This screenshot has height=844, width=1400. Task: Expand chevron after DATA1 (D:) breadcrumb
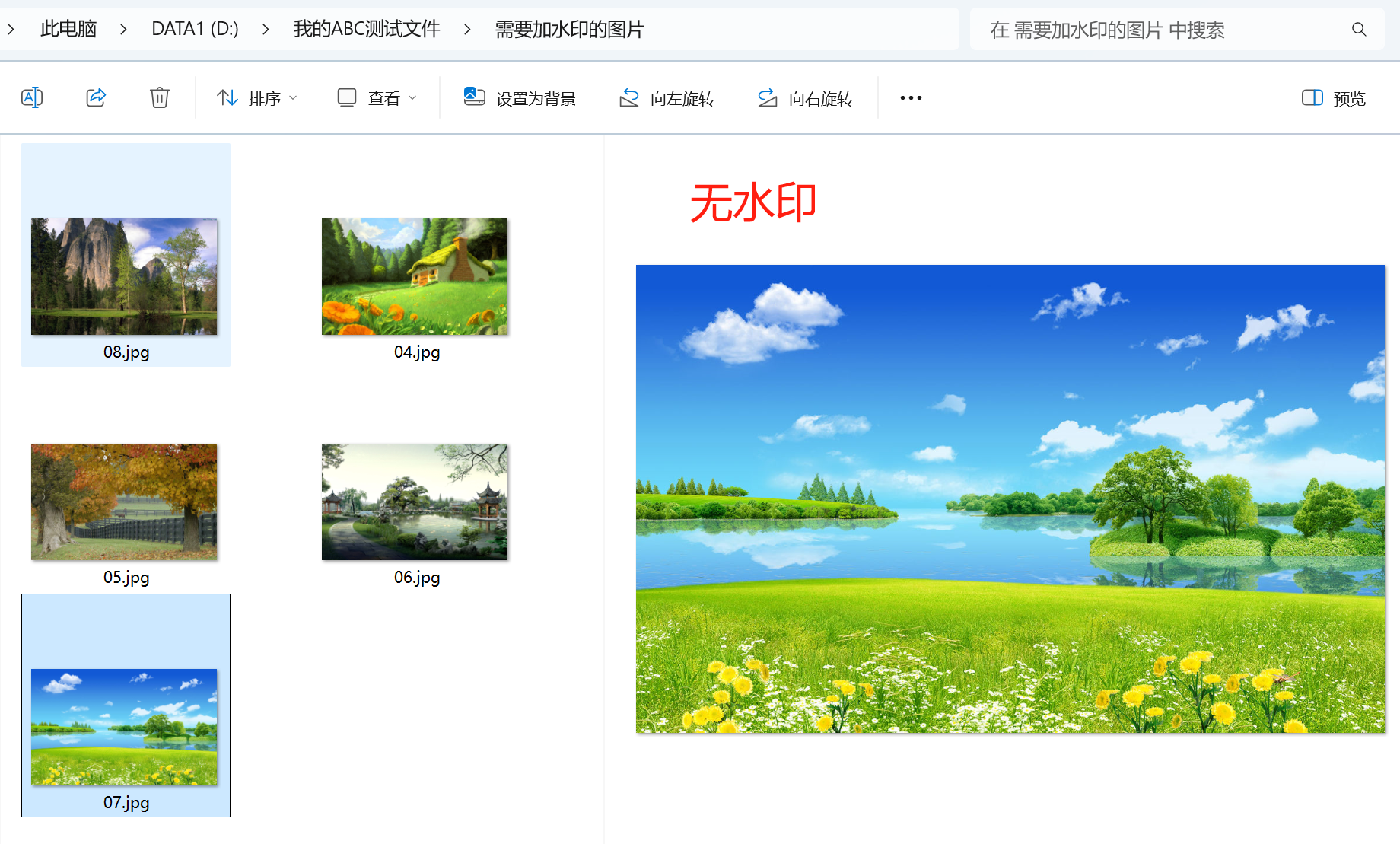point(266,30)
